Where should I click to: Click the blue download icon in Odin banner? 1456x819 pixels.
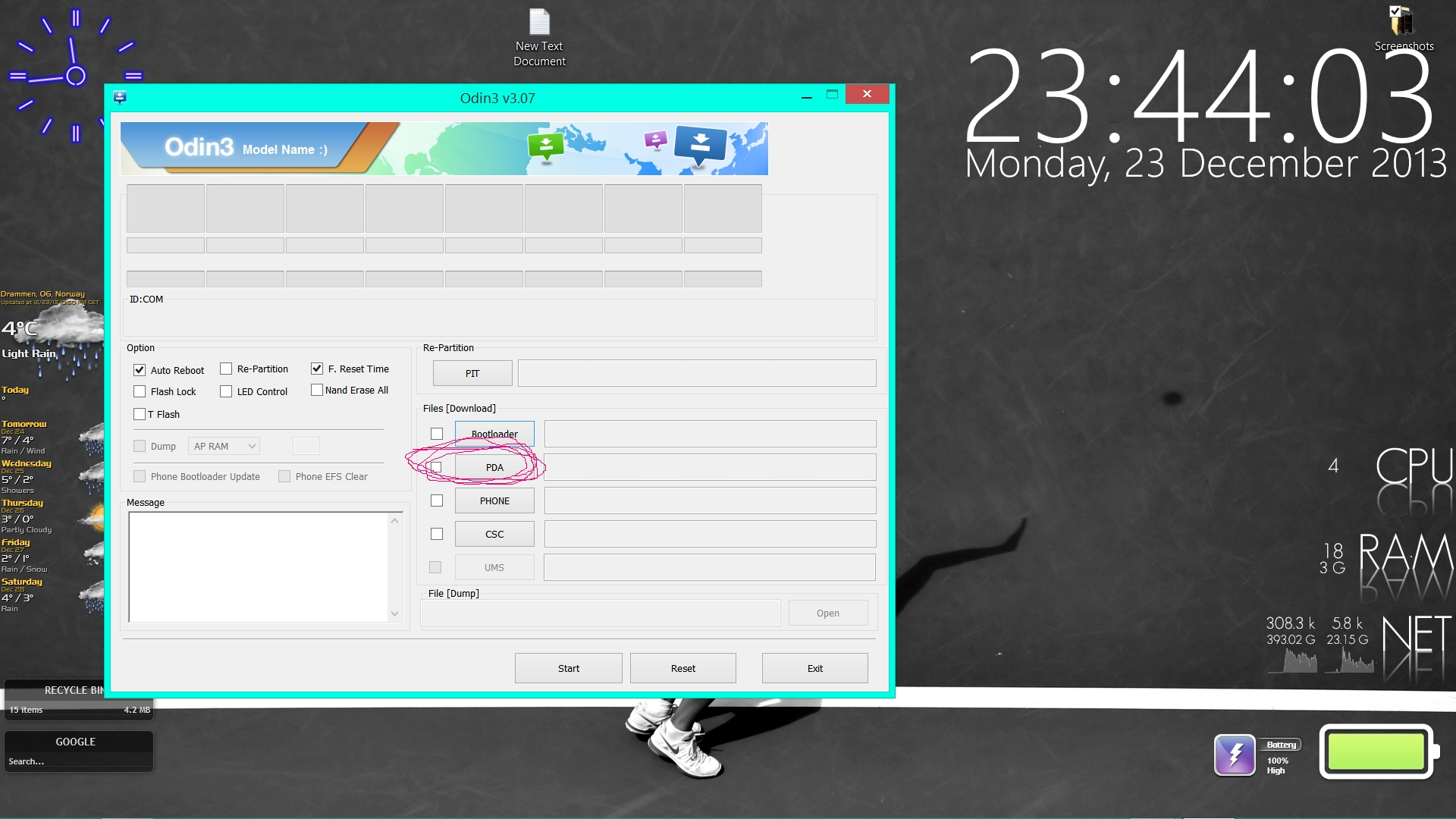(x=700, y=145)
